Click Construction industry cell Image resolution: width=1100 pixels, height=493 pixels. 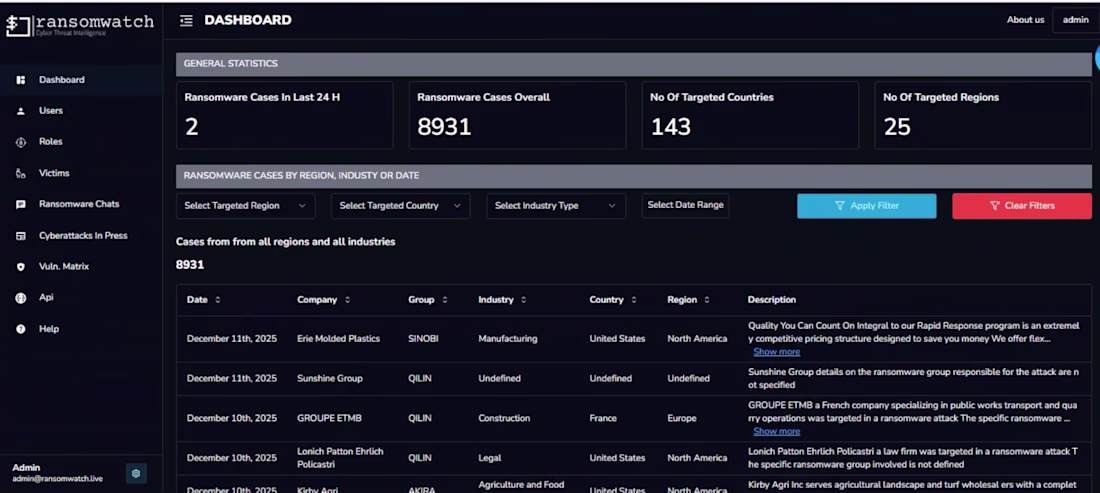(504, 418)
